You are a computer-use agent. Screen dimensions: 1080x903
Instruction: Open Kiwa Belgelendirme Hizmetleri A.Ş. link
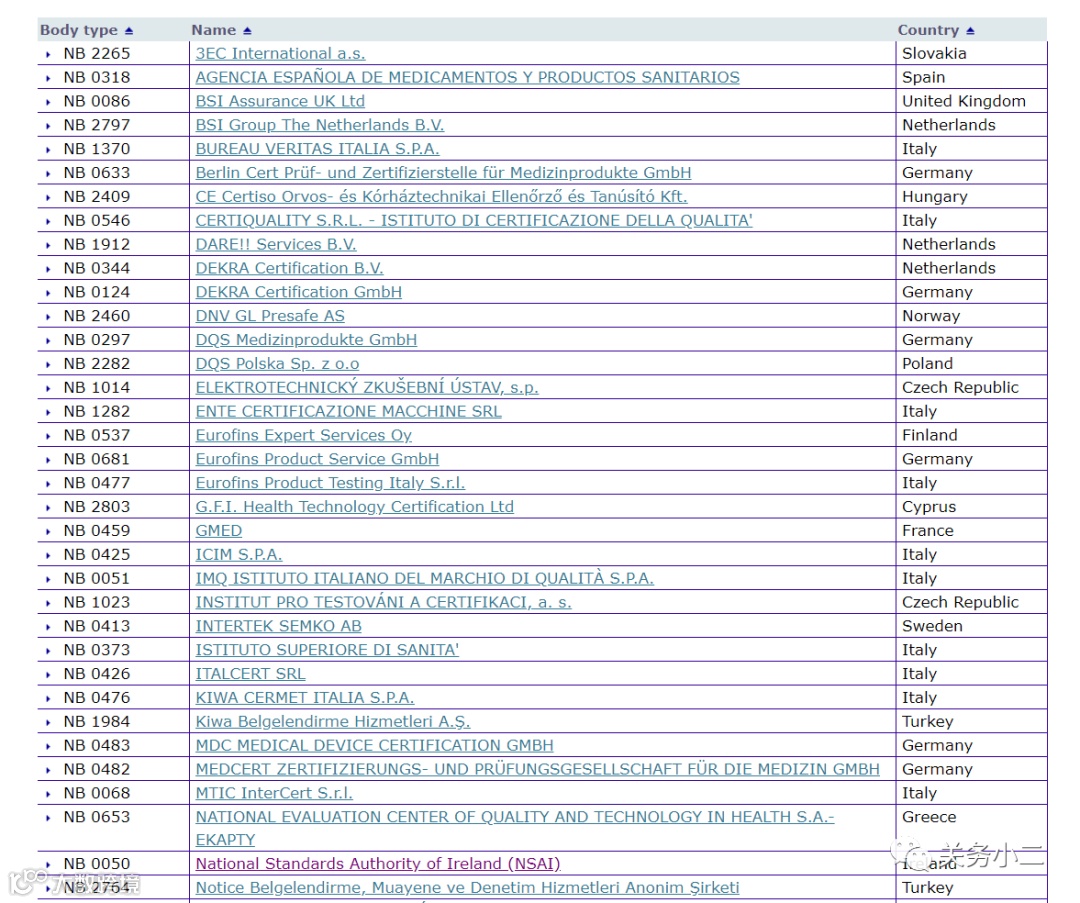(x=333, y=723)
